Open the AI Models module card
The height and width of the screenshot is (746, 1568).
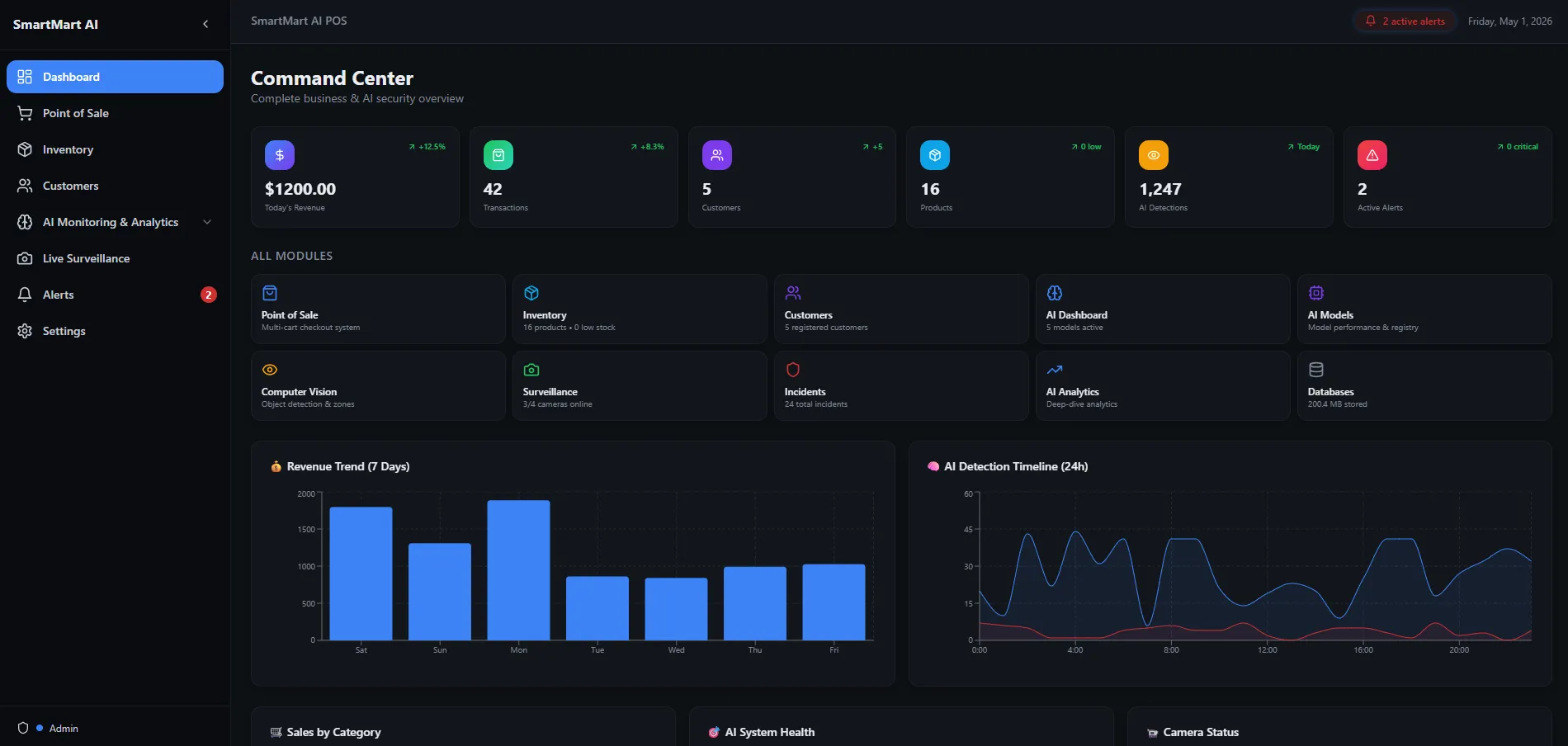[x=1424, y=309]
